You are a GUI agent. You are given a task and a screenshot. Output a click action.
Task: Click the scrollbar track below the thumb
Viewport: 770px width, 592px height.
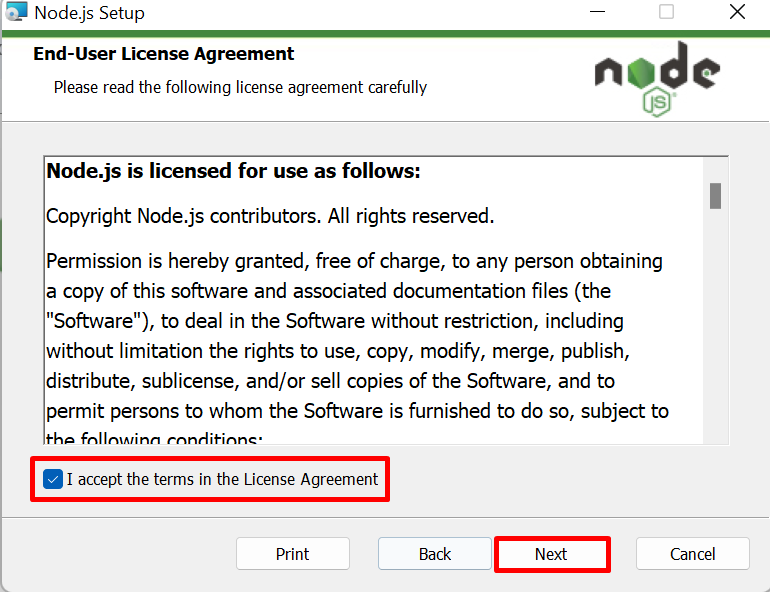pyautogui.click(x=715, y=324)
